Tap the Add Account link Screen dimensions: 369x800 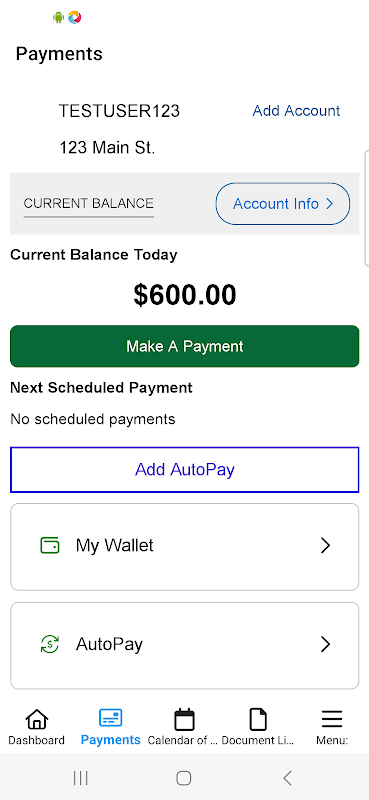[x=297, y=111]
